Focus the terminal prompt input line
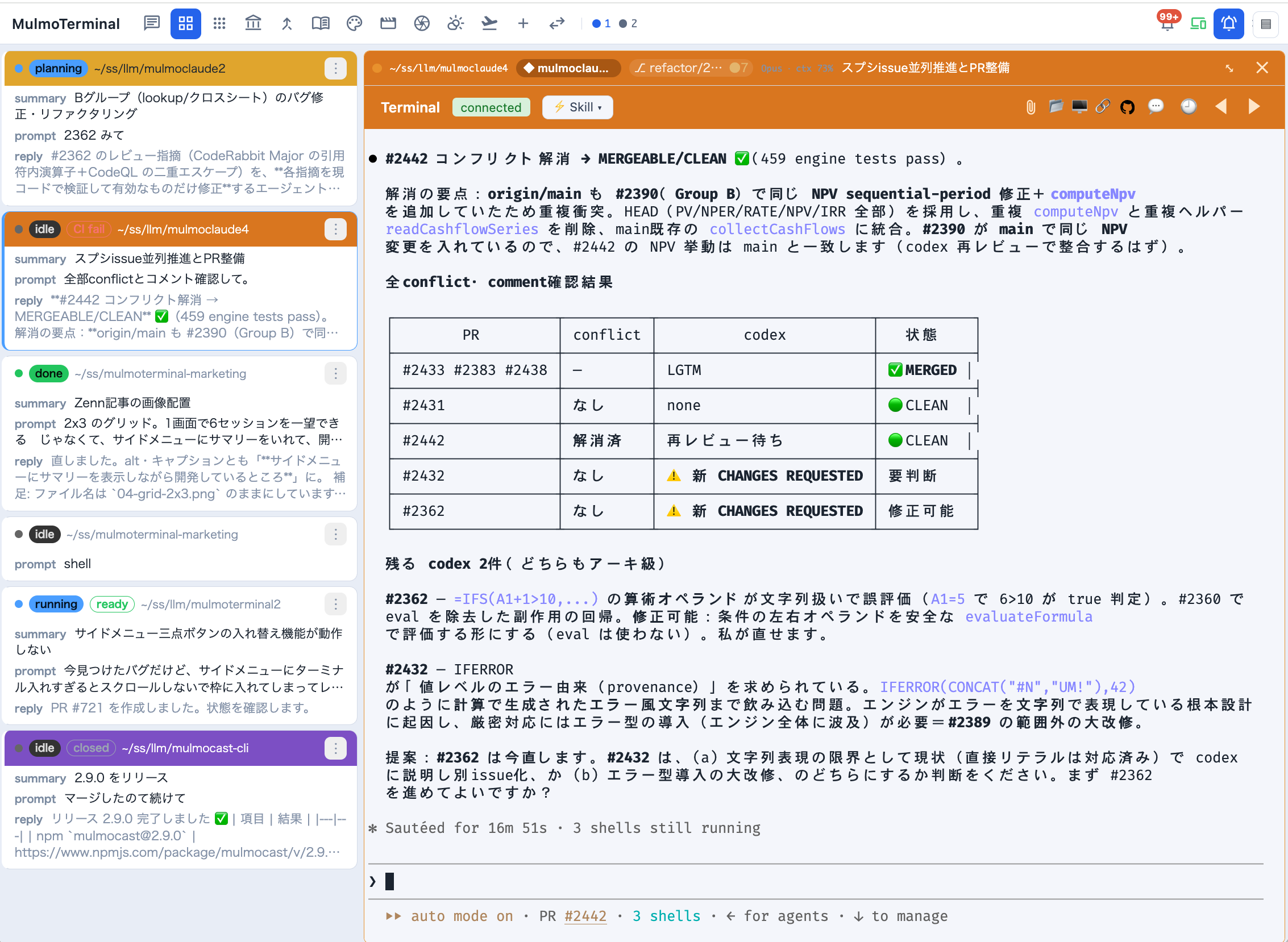Image resolution: width=1288 pixels, height=942 pixels. (x=816, y=882)
